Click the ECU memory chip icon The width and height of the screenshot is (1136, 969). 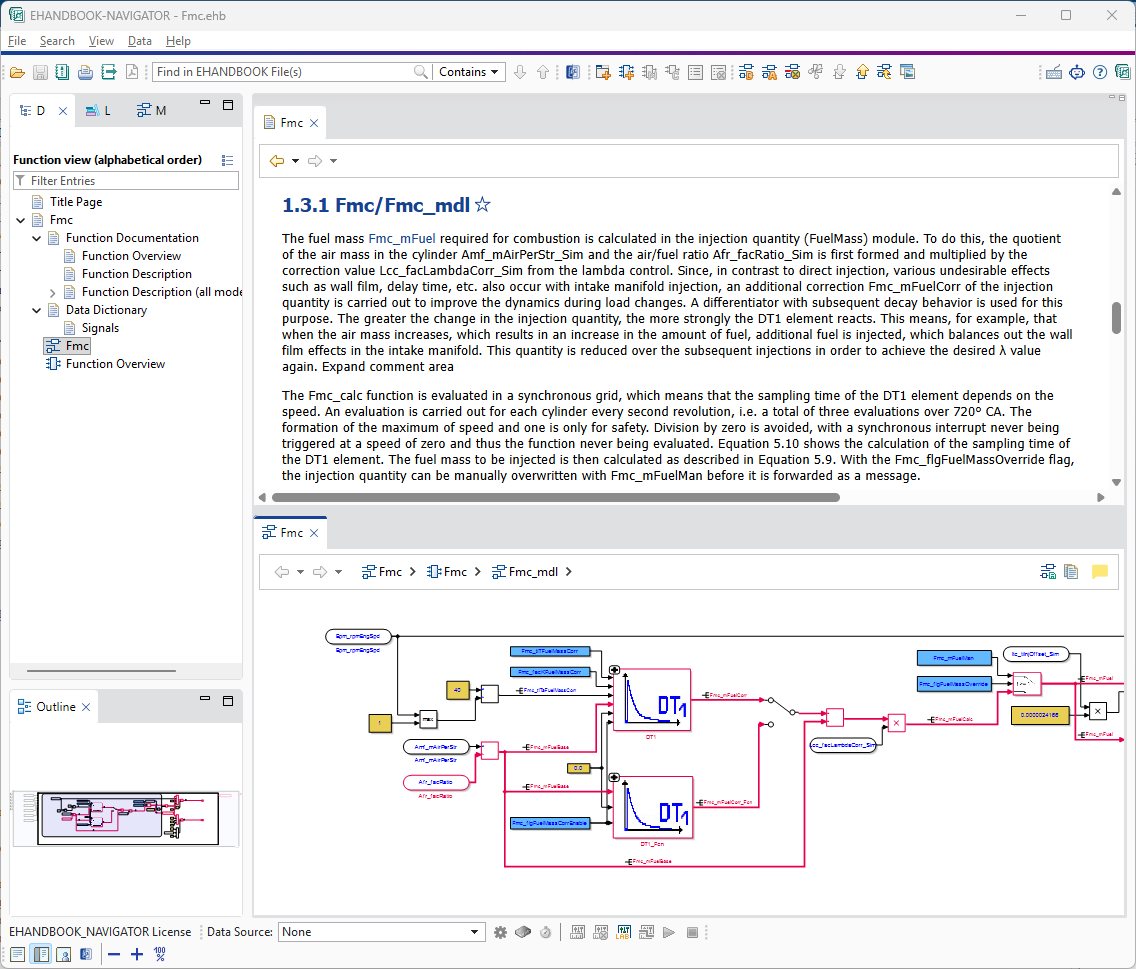[x=523, y=933]
